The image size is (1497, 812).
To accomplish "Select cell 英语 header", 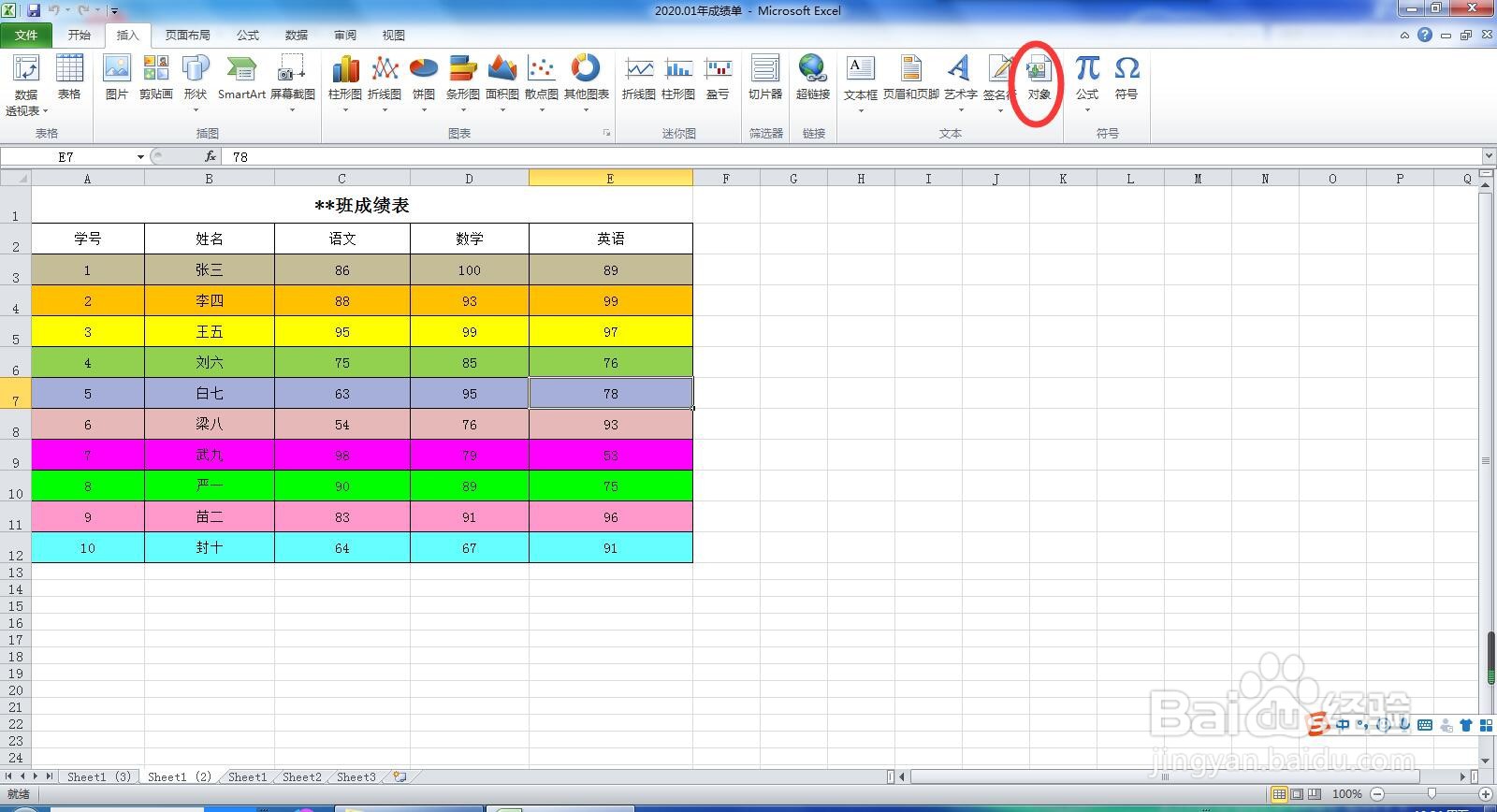I will (611, 239).
